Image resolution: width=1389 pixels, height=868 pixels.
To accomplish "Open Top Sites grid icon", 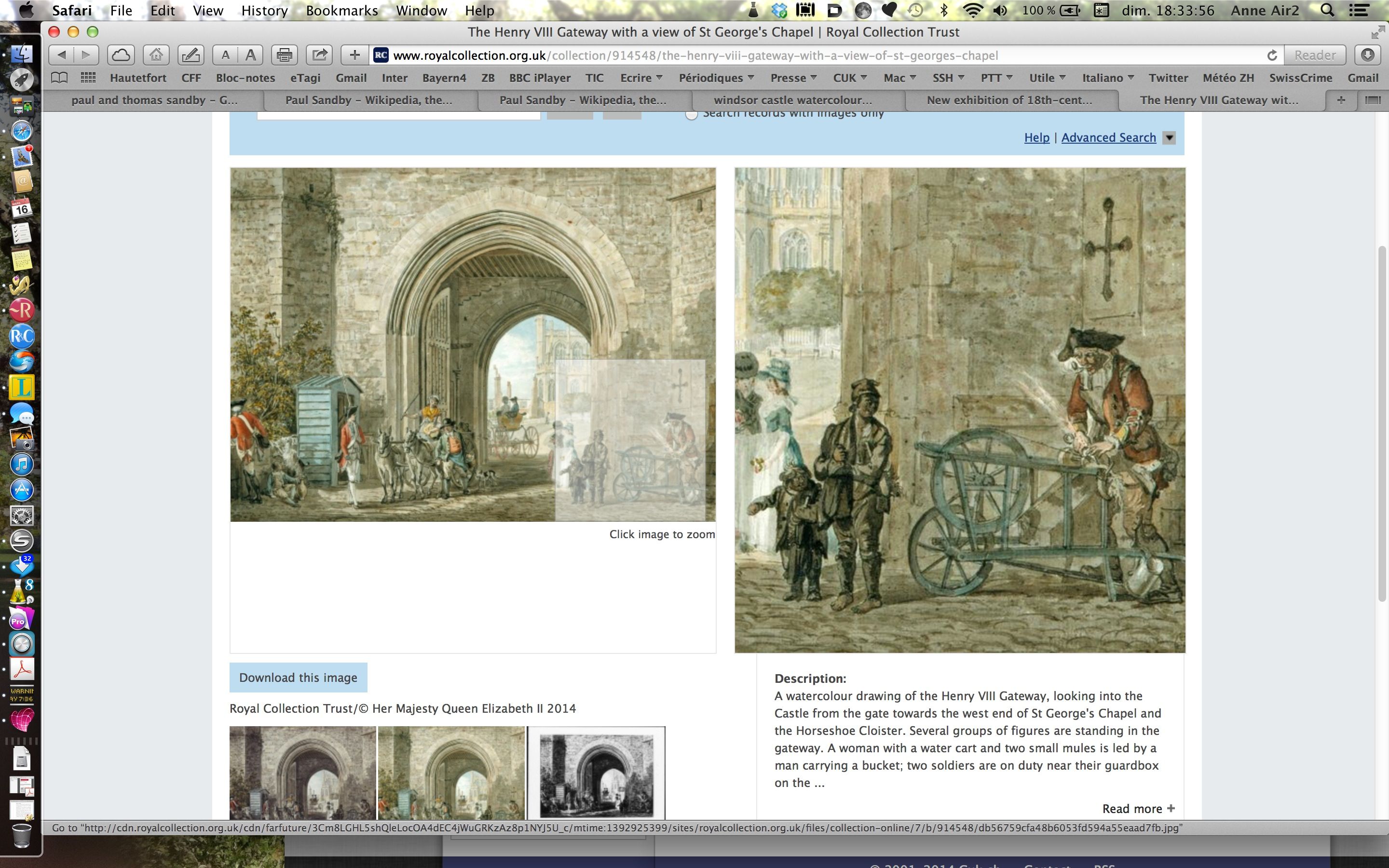I will (x=88, y=78).
